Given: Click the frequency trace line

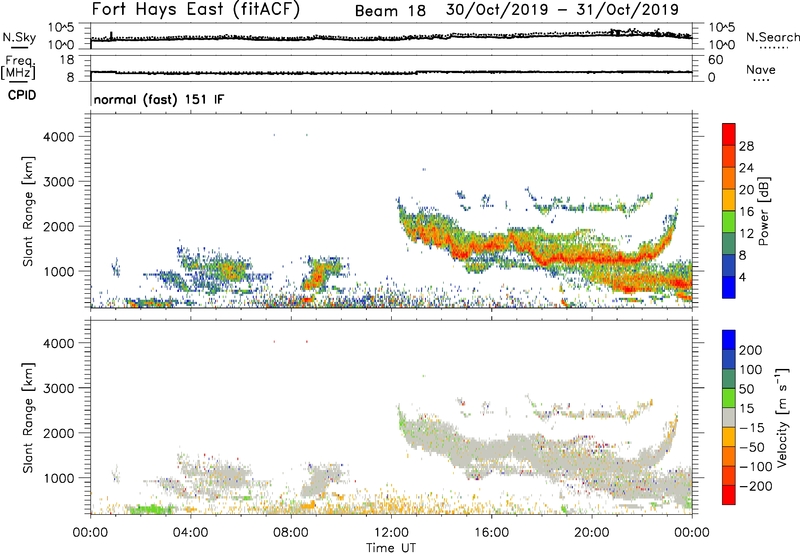Looking at the screenshot, I should point(391,72).
